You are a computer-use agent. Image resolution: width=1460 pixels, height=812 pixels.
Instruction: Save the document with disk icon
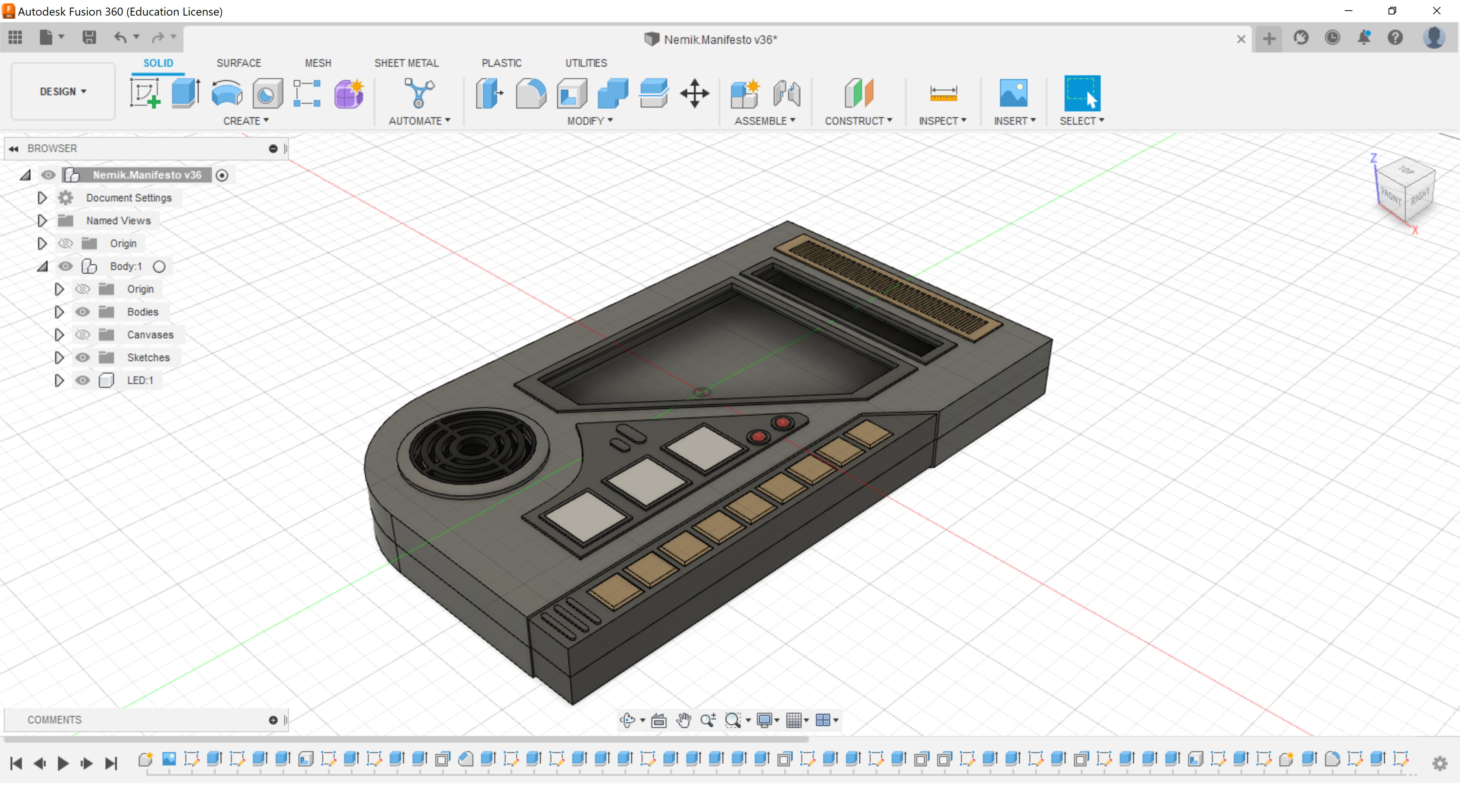[89, 37]
